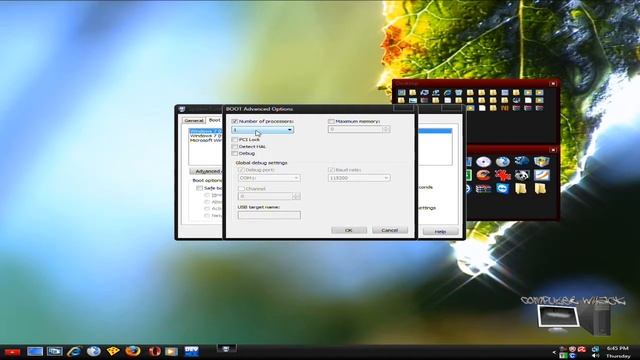
Task: Confirm Boot Advanced Options with OK
Action: point(349,230)
